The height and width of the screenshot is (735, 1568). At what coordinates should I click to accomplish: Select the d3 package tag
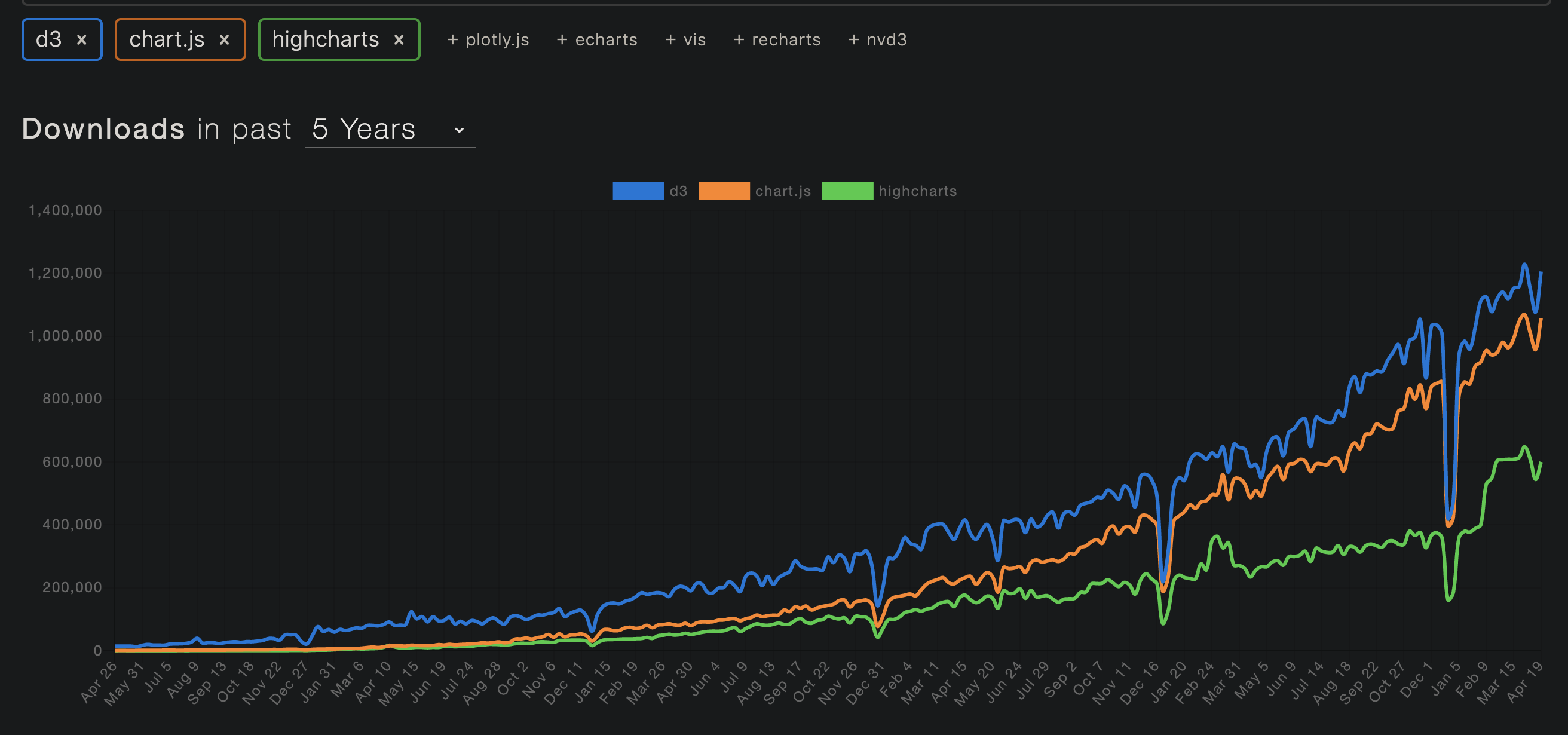coord(48,40)
